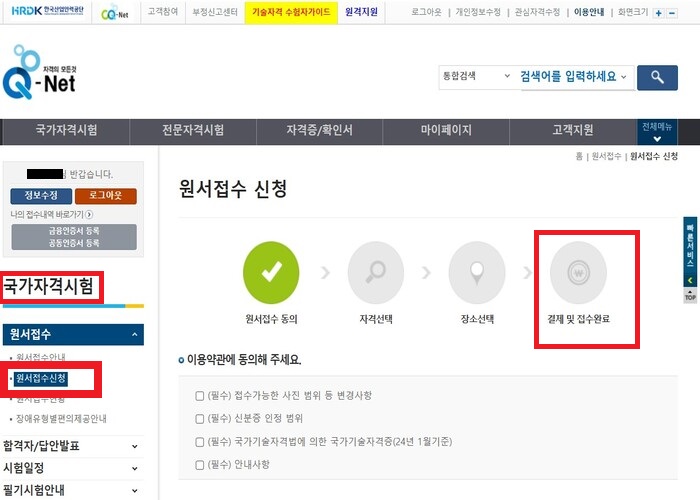Image resolution: width=700 pixels, height=500 pixels.
Task: Click the 장소선택 location pin icon
Action: (477, 272)
